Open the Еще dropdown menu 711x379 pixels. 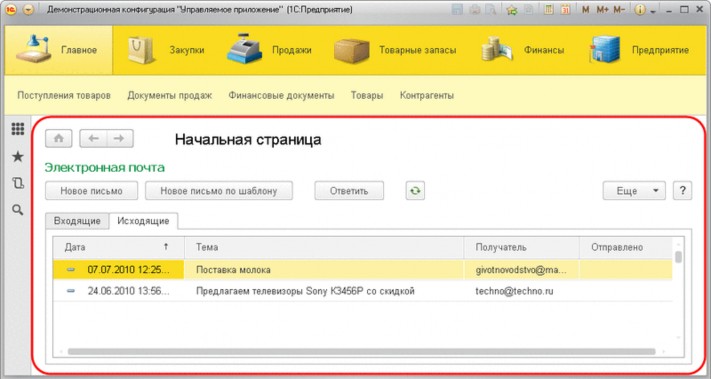[x=634, y=191]
